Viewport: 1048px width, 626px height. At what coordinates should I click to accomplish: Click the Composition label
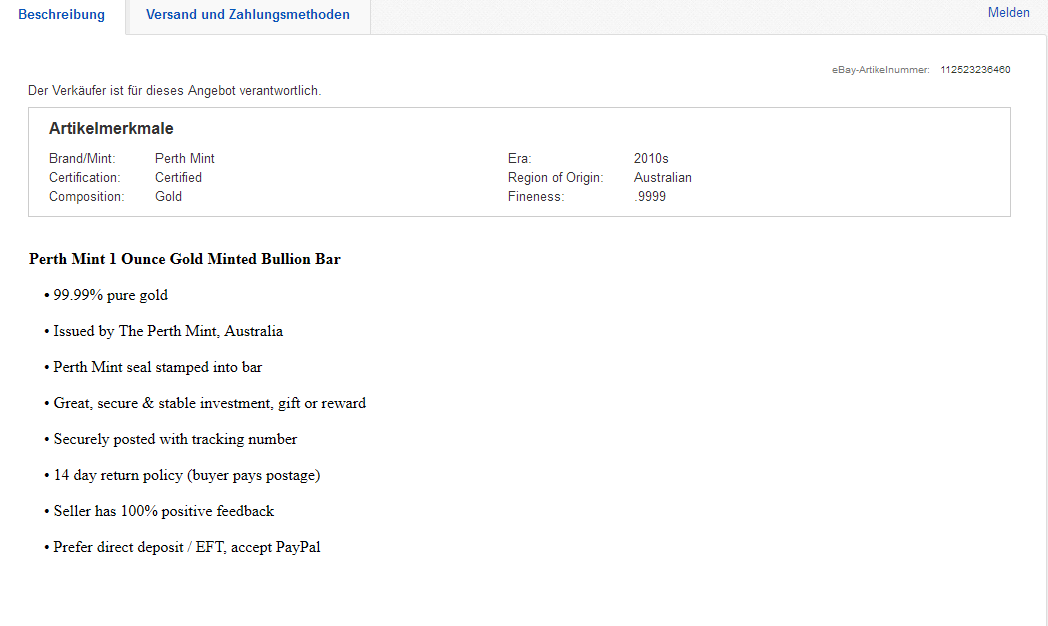coord(87,196)
